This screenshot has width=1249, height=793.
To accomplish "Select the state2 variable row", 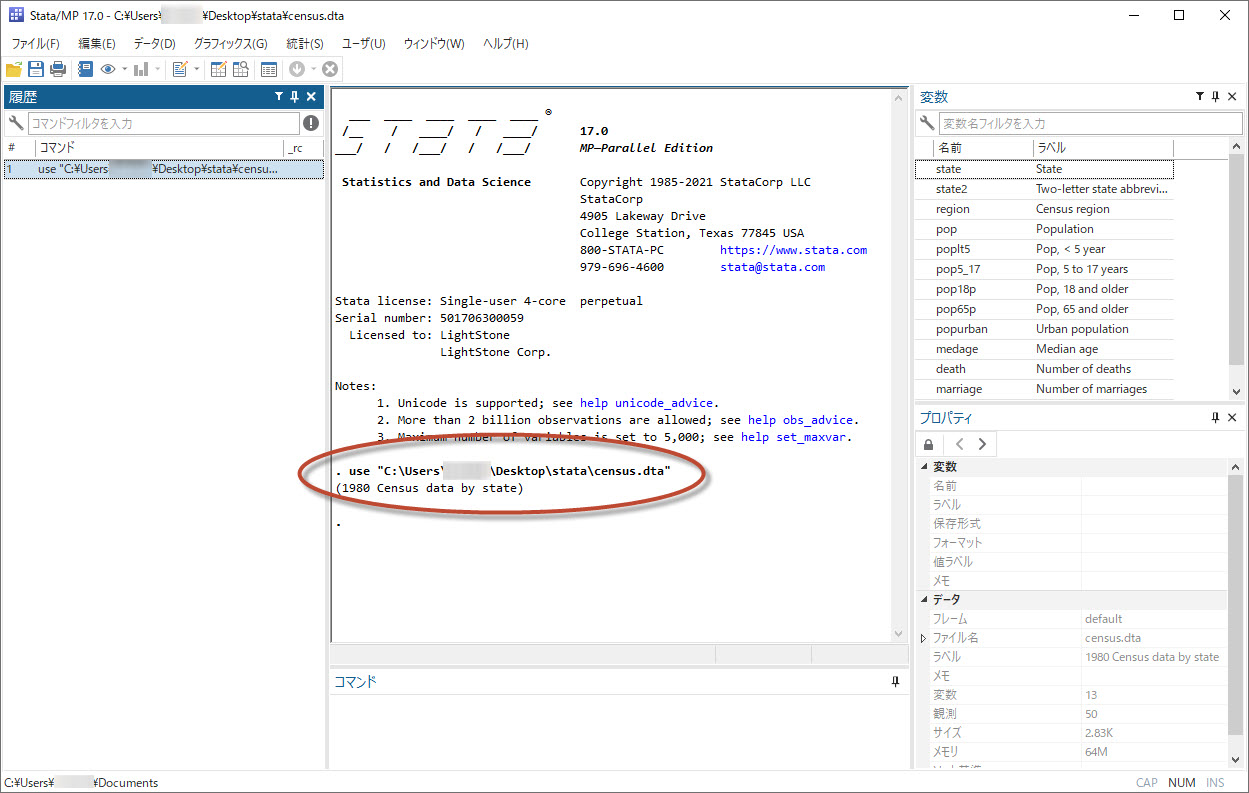I will [x=1044, y=189].
